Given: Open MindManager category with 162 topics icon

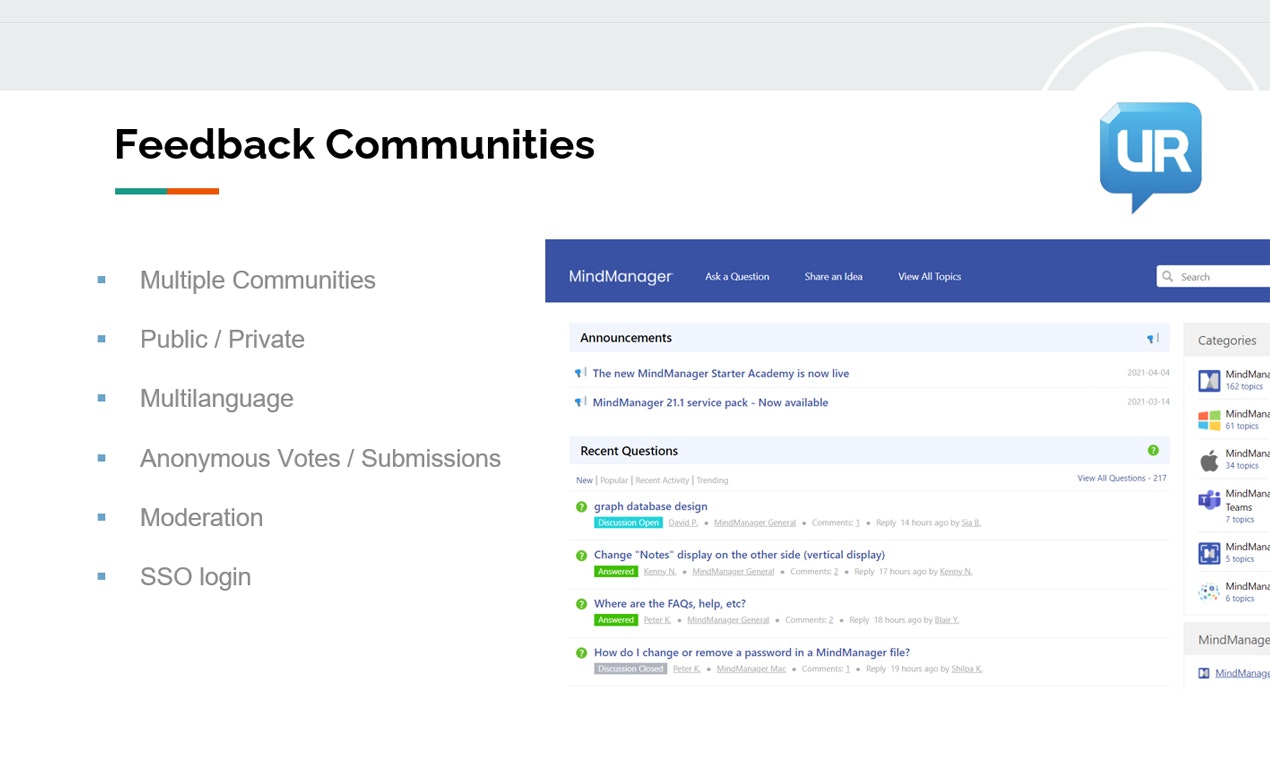Looking at the screenshot, I should pyautogui.click(x=1209, y=380).
